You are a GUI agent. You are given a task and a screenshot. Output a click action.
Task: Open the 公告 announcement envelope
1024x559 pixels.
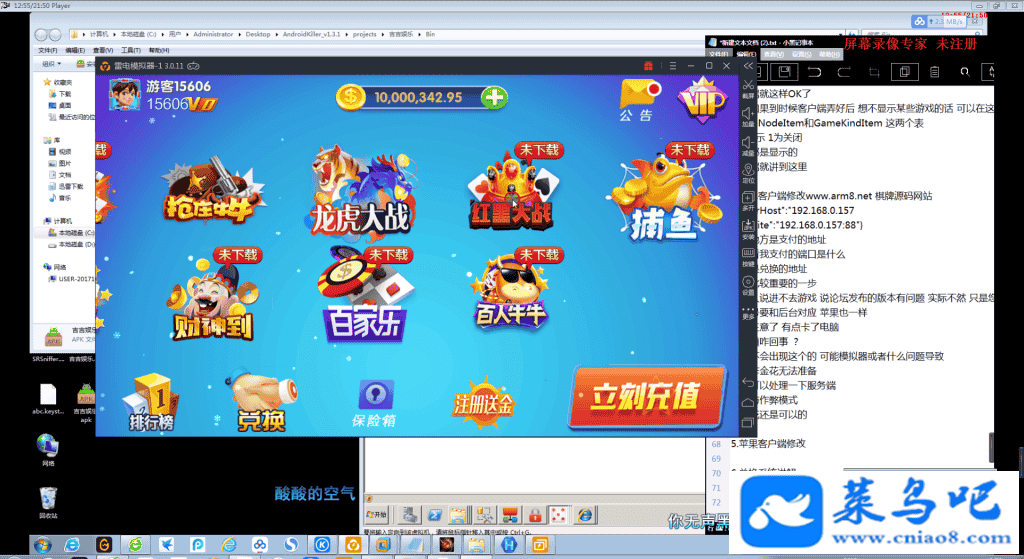tap(636, 100)
